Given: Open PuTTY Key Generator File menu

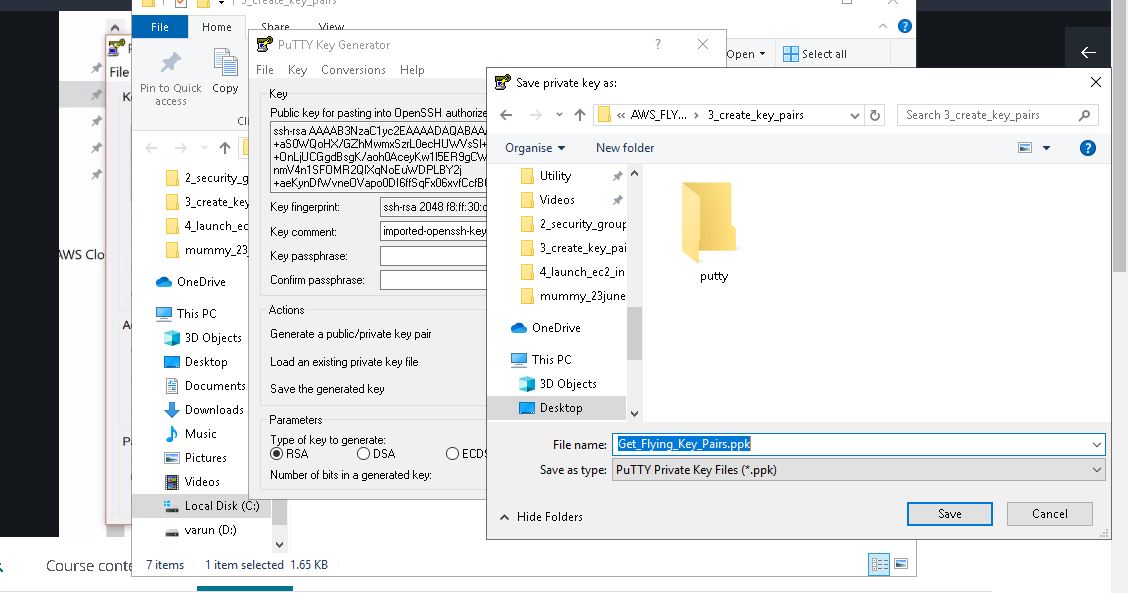Looking at the screenshot, I should click(265, 70).
